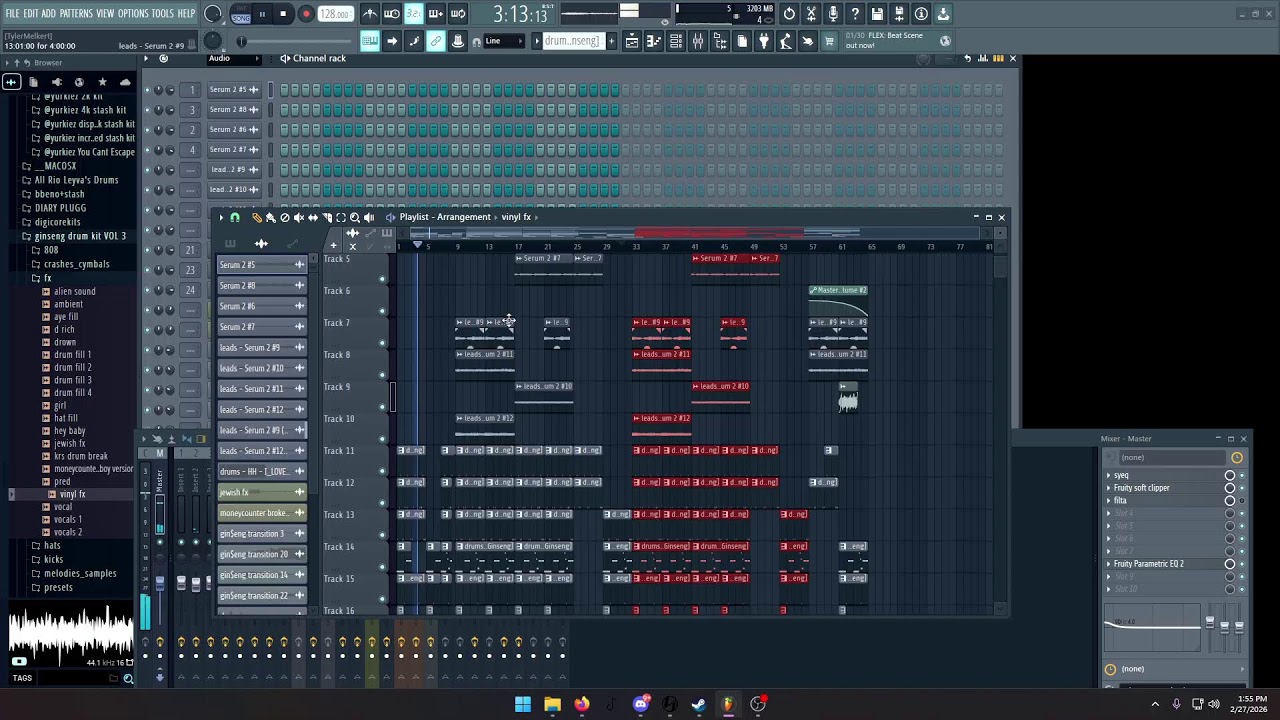Open the mixer view icon in the toolbar
1280x720 pixels.
[x=698, y=41]
